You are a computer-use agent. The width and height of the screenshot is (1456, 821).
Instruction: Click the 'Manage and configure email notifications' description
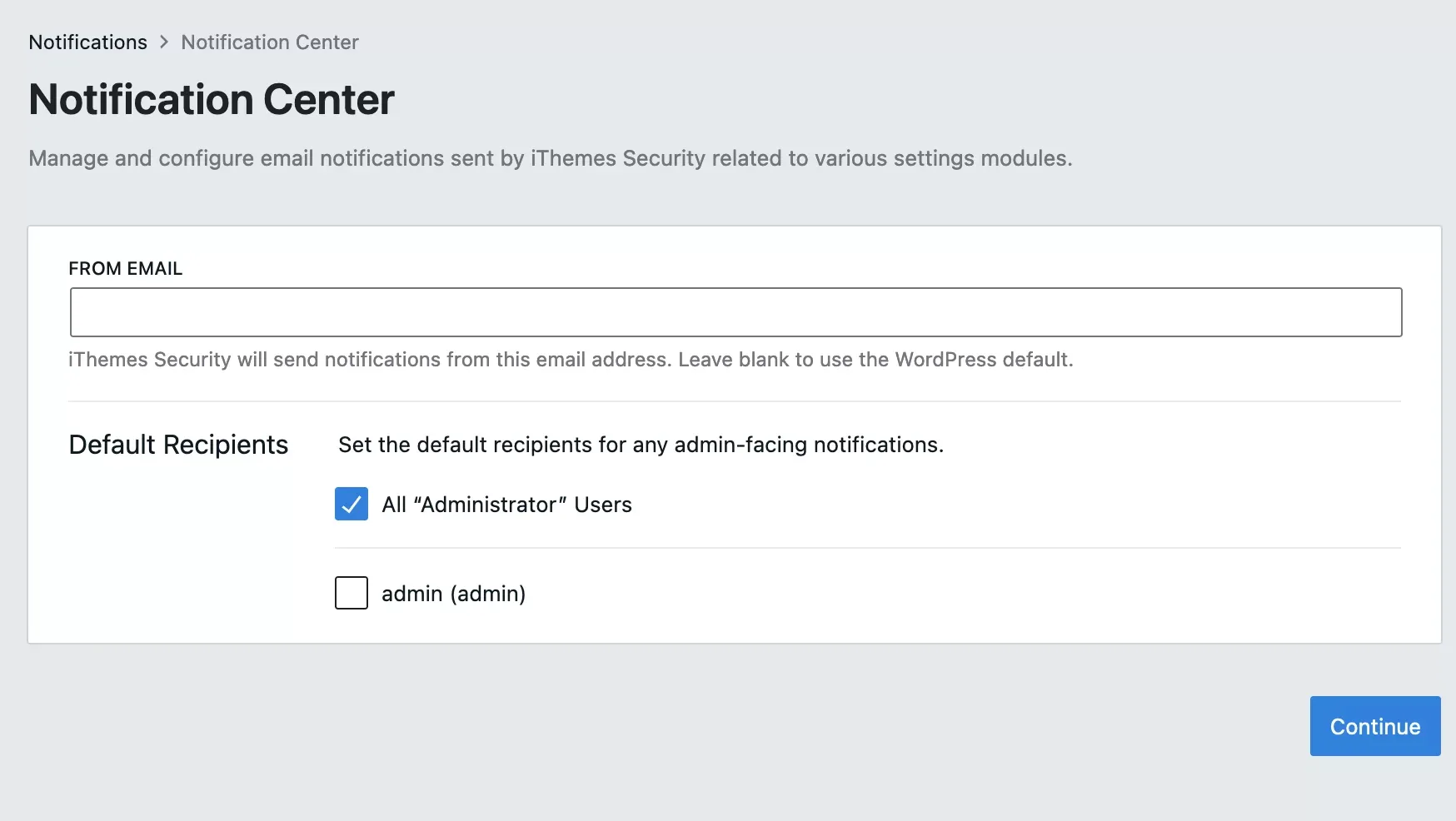click(550, 158)
